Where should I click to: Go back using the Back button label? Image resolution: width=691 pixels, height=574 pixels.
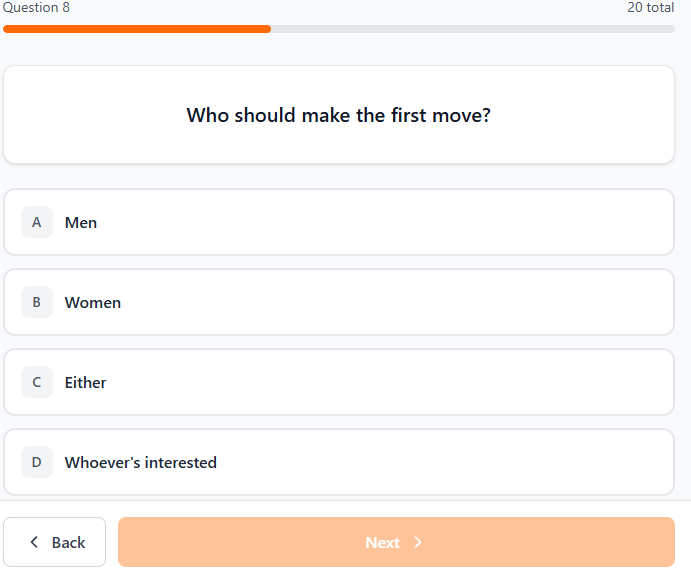68,542
